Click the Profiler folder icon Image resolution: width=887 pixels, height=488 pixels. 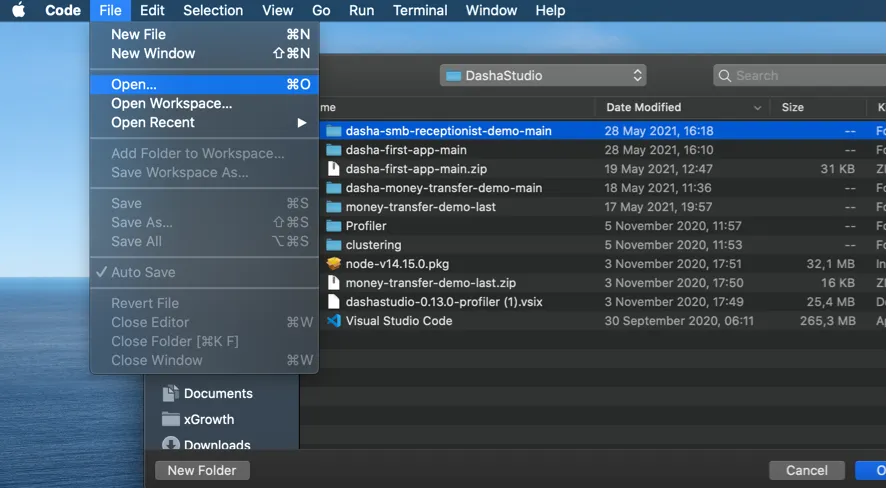click(334, 226)
